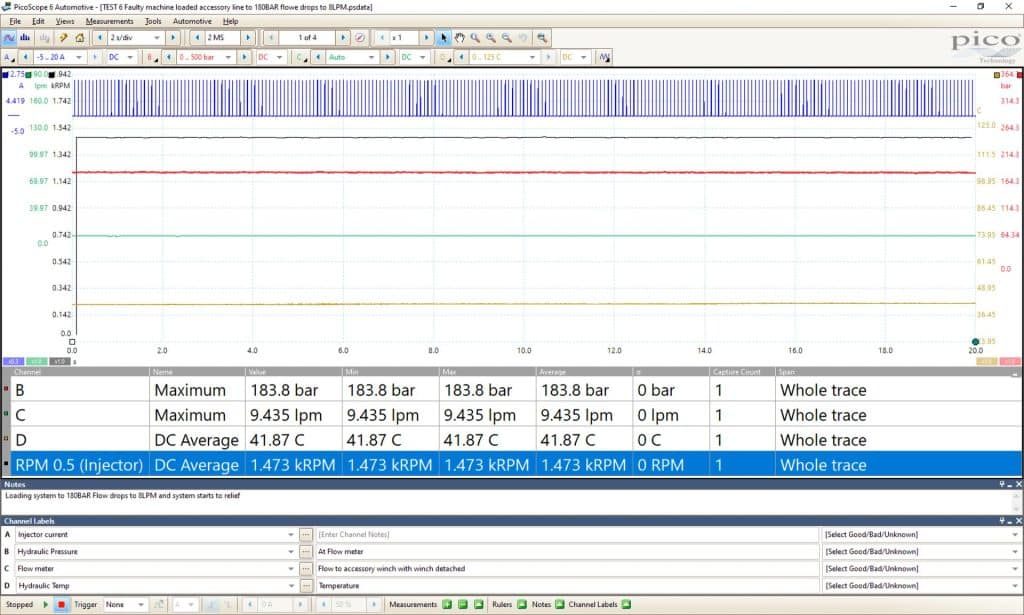Select the hand pan tool

click(459, 38)
